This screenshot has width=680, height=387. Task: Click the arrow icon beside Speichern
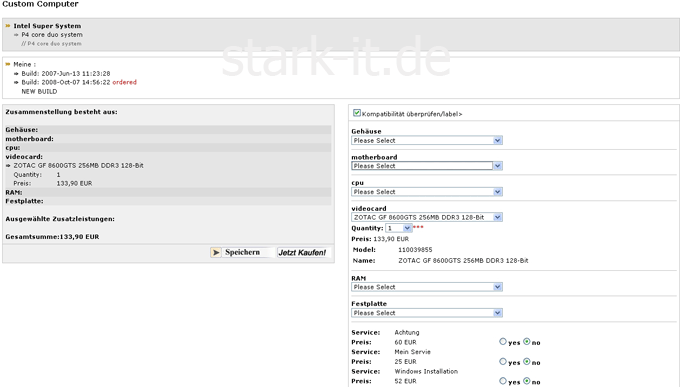click(x=216, y=253)
